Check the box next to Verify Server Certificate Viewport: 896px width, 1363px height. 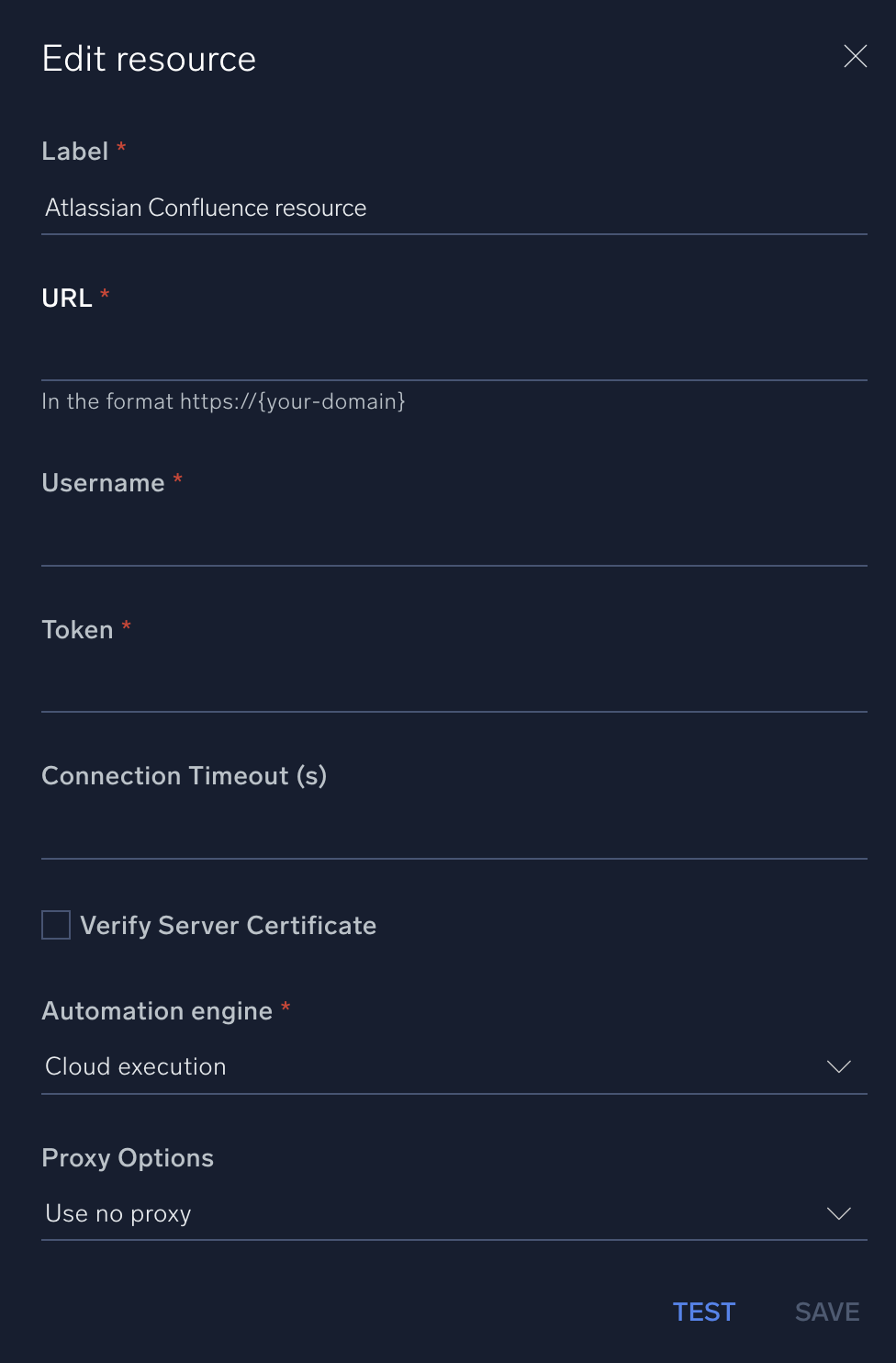click(x=55, y=925)
